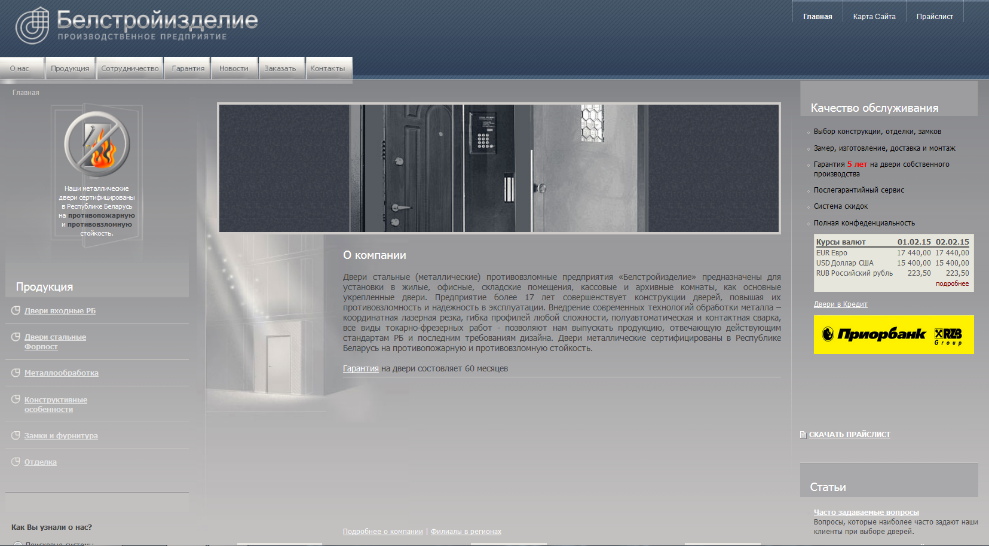The height and width of the screenshot is (546, 989).
Task: Open the Подробнее о компании link
Action: (383, 531)
